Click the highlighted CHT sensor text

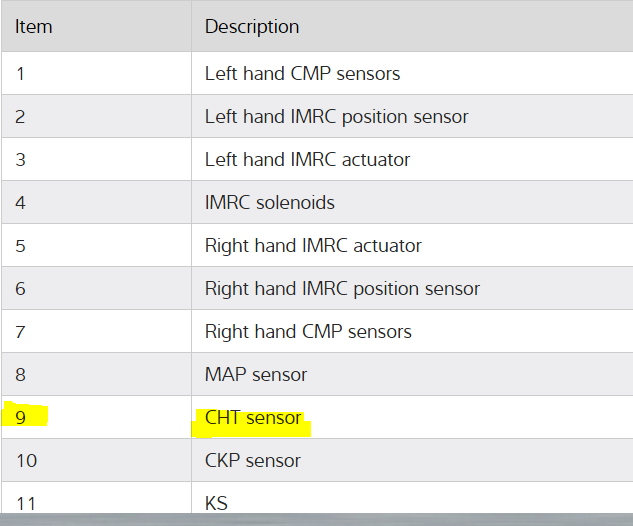click(253, 418)
